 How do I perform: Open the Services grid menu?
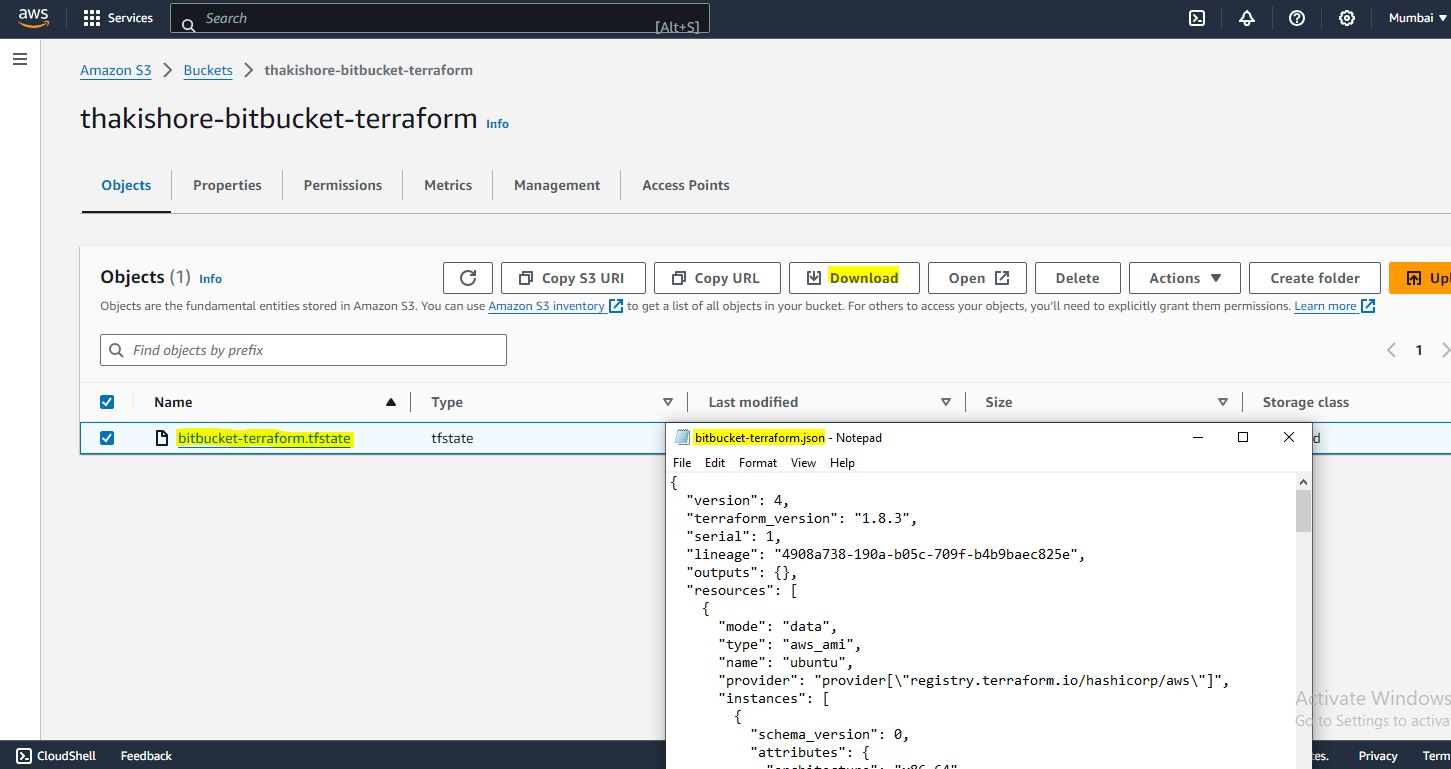point(118,18)
